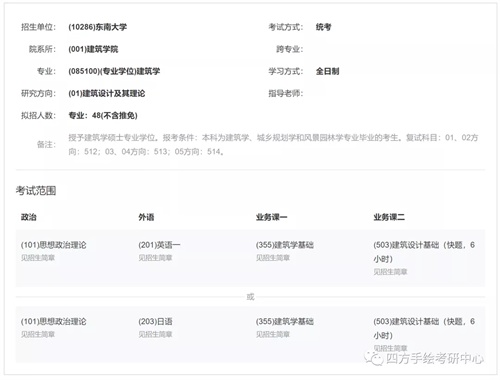The image size is (500, 380).
Task: Click the 外语 column header
Action: point(146,217)
